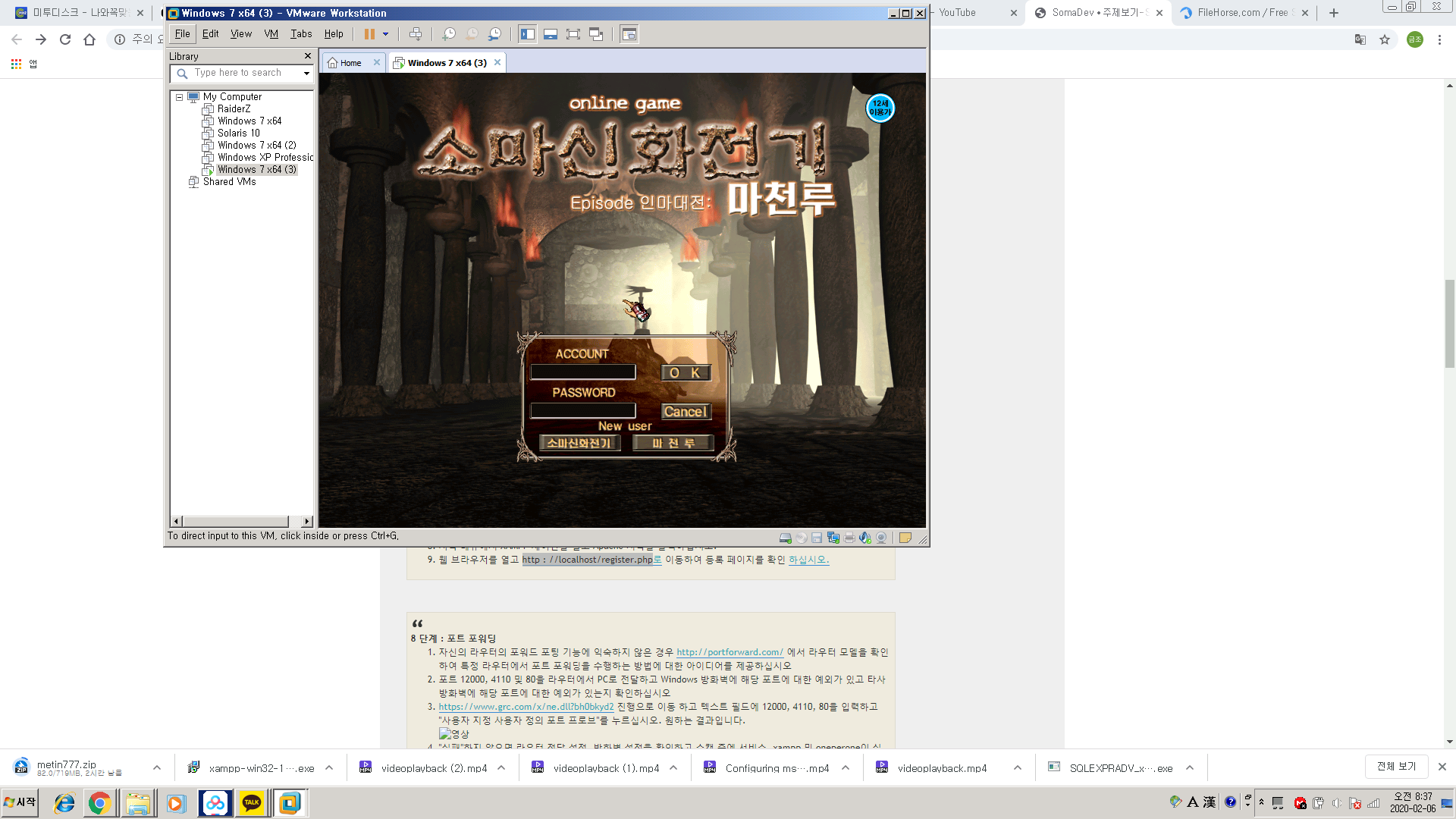Toggle the Library panel visibility
This screenshot has width=1456, height=819.
click(527, 34)
